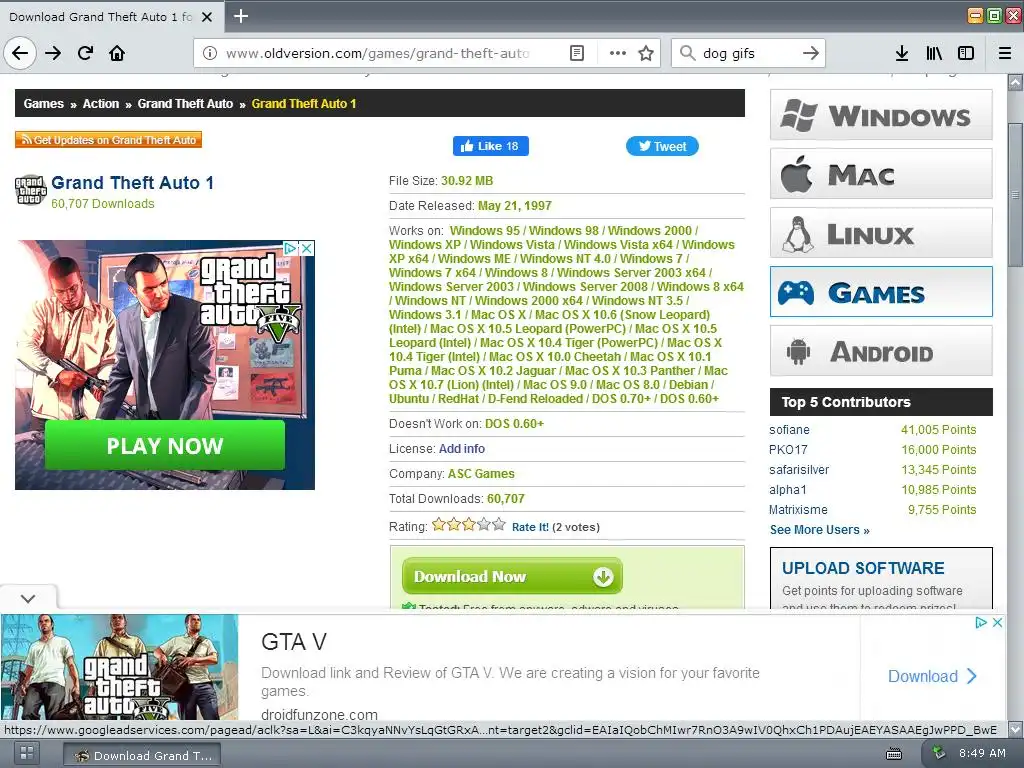Click the GTA V banner thumbnail
Image resolution: width=1024 pixels, height=768 pixels.
pyautogui.click(x=120, y=667)
